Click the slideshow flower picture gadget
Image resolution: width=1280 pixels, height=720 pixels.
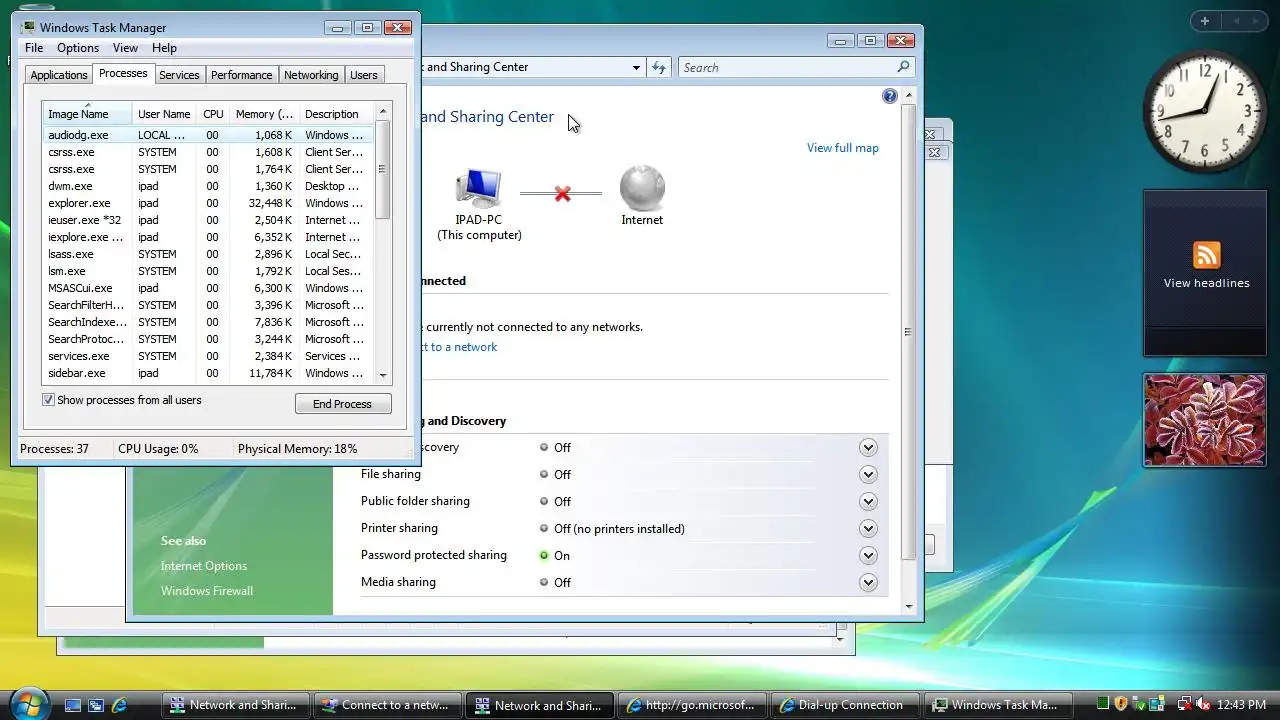coord(1205,420)
